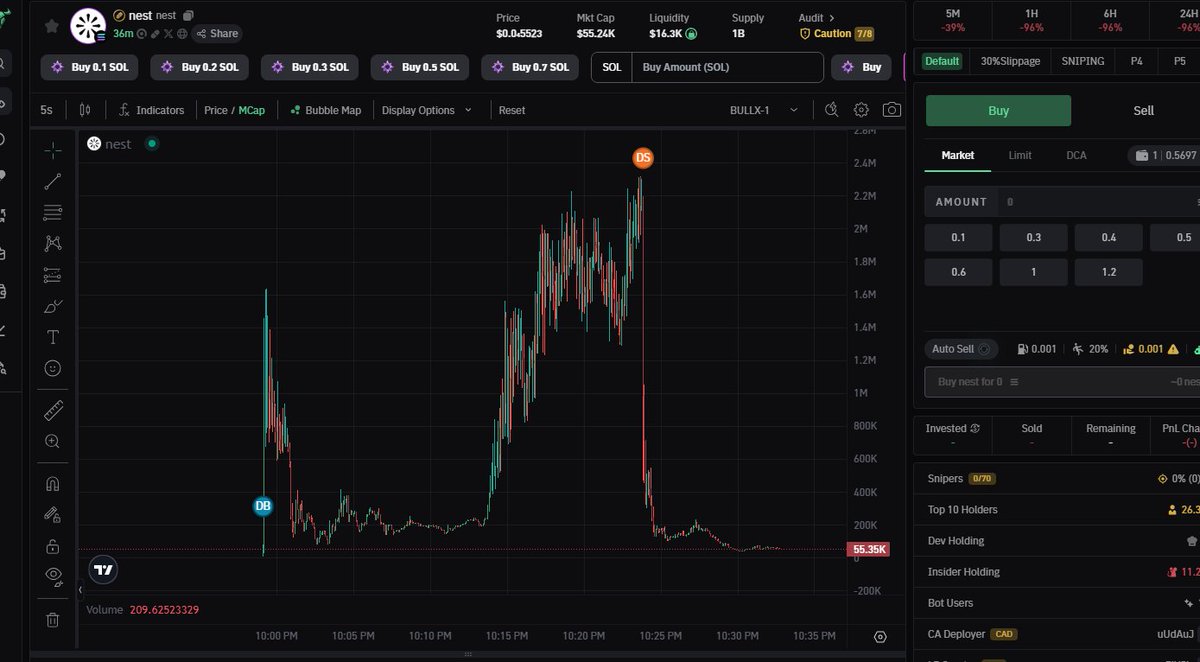Open the forecasting and measurement tools

(x=53, y=275)
